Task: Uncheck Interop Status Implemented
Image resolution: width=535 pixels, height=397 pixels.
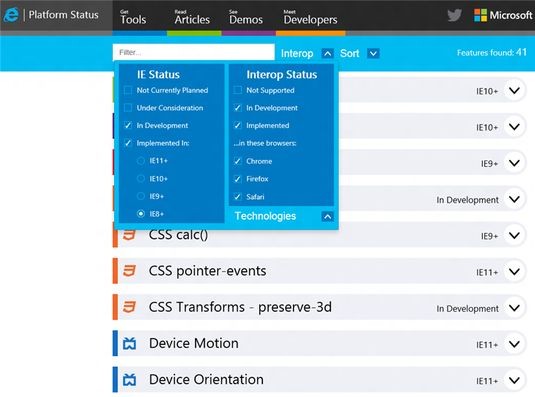Action: click(x=237, y=126)
